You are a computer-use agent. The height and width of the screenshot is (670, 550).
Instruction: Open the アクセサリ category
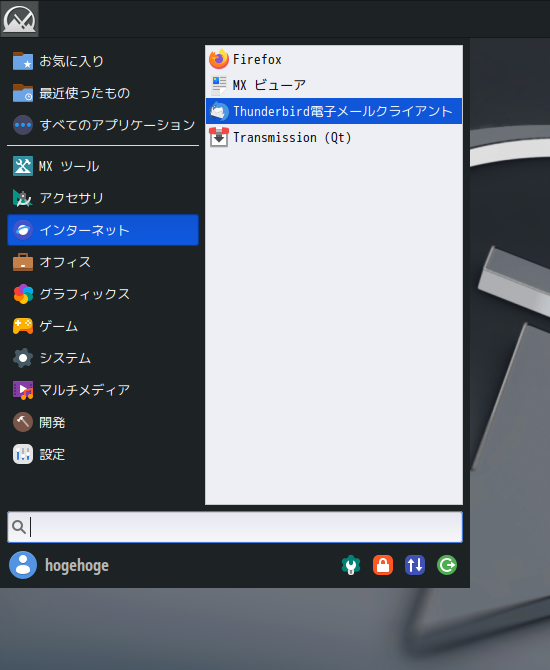click(x=103, y=198)
